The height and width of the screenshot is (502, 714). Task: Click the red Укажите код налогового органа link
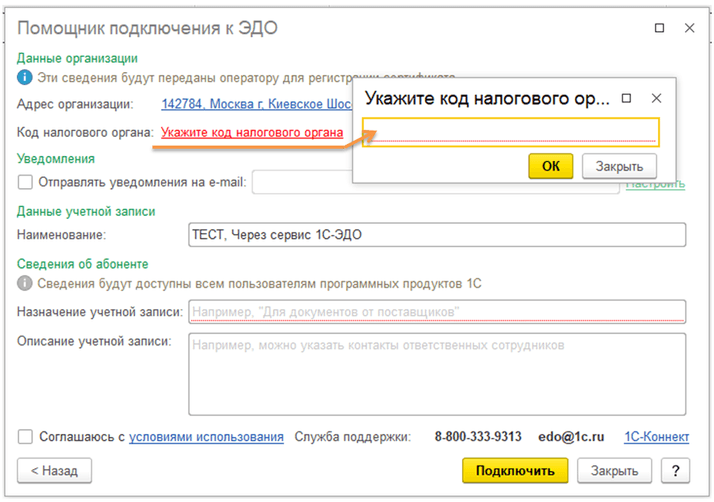252,132
